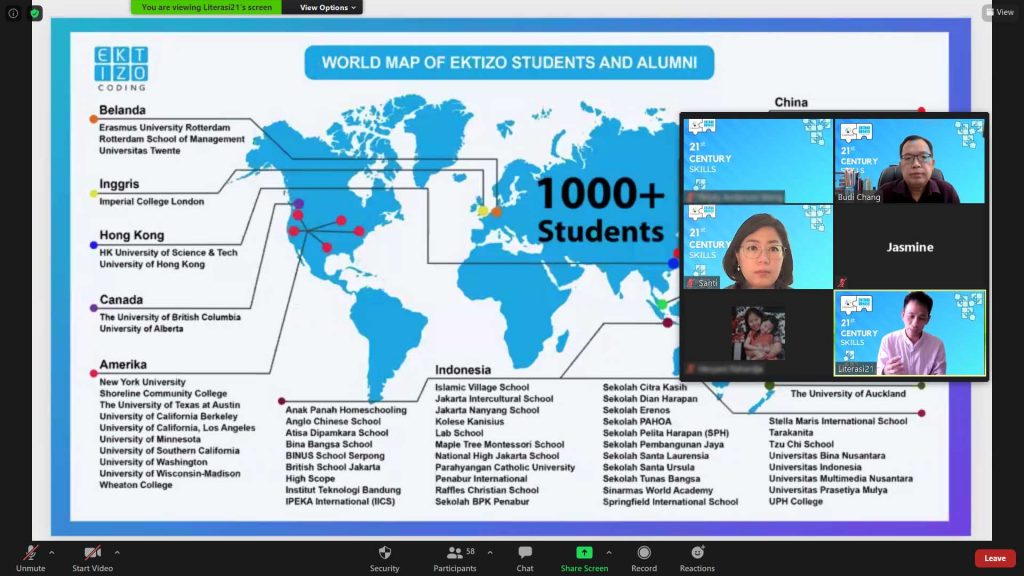
Task: Click the mute indicator on Santi's tile
Action: [x=691, y=282]
